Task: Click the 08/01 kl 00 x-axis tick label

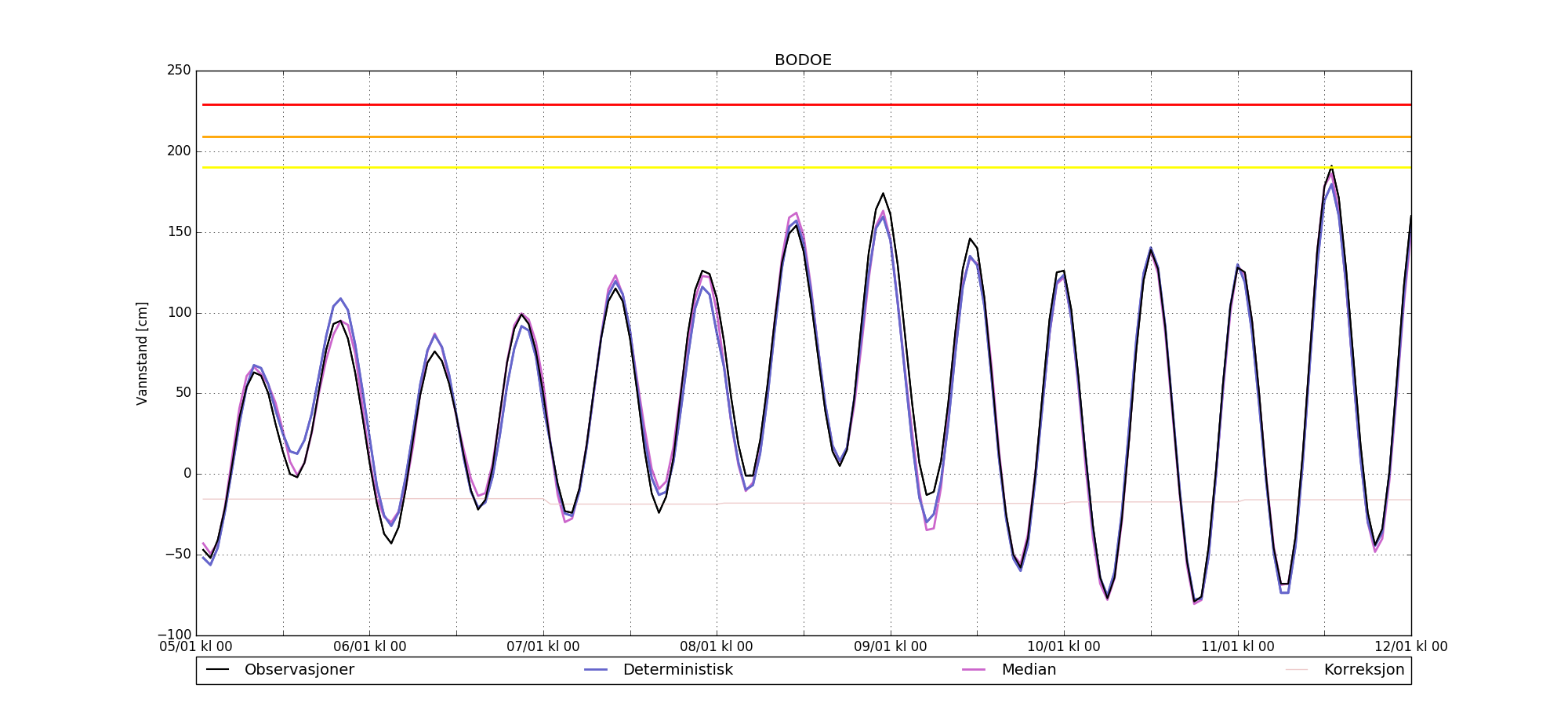Action: 717,647
